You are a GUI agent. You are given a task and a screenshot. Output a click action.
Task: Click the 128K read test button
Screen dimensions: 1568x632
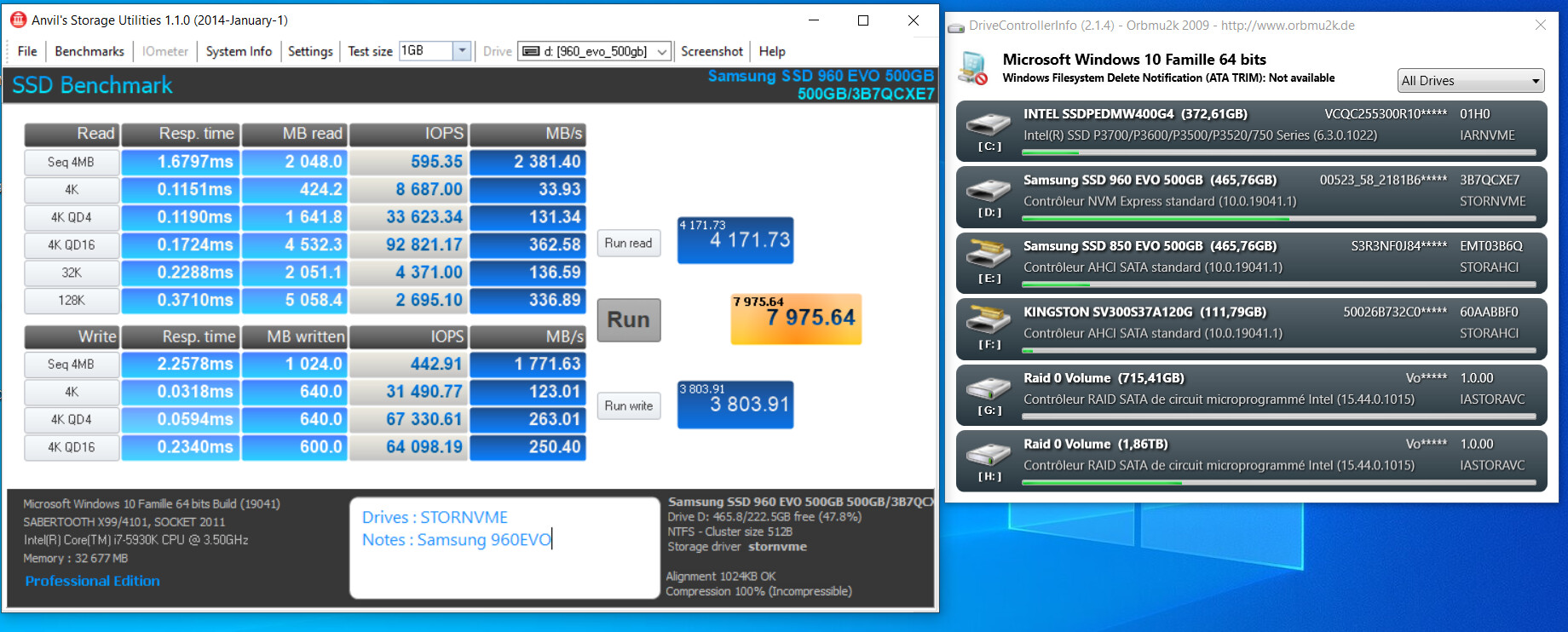point(72,300)
